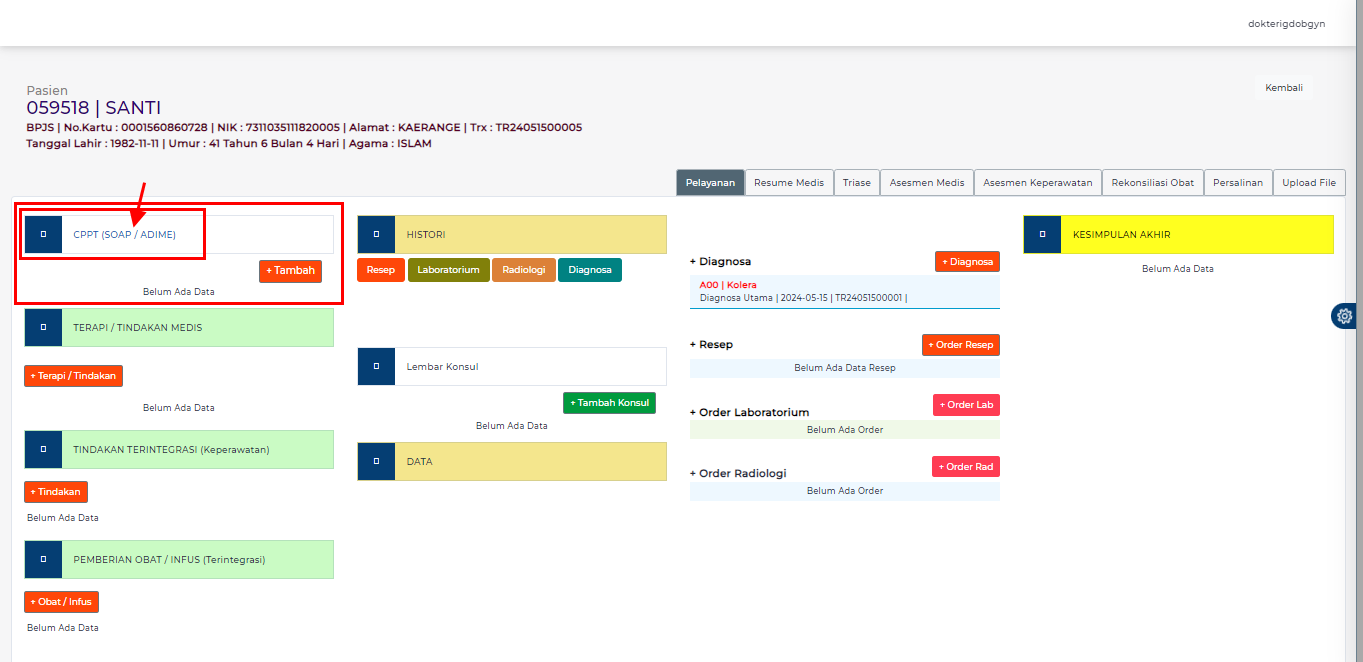Click the +Order Rad button
The height and width of the screenshot is (662, 1363).
pos(965,466)
